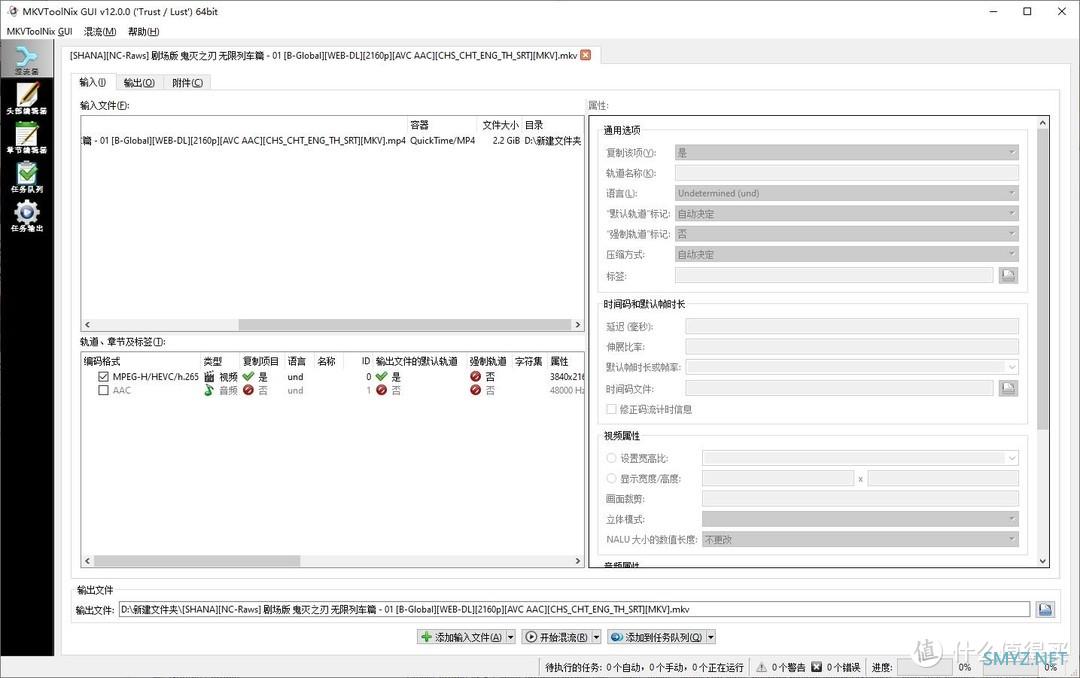Click the start multiplexing button

point(557,637)
